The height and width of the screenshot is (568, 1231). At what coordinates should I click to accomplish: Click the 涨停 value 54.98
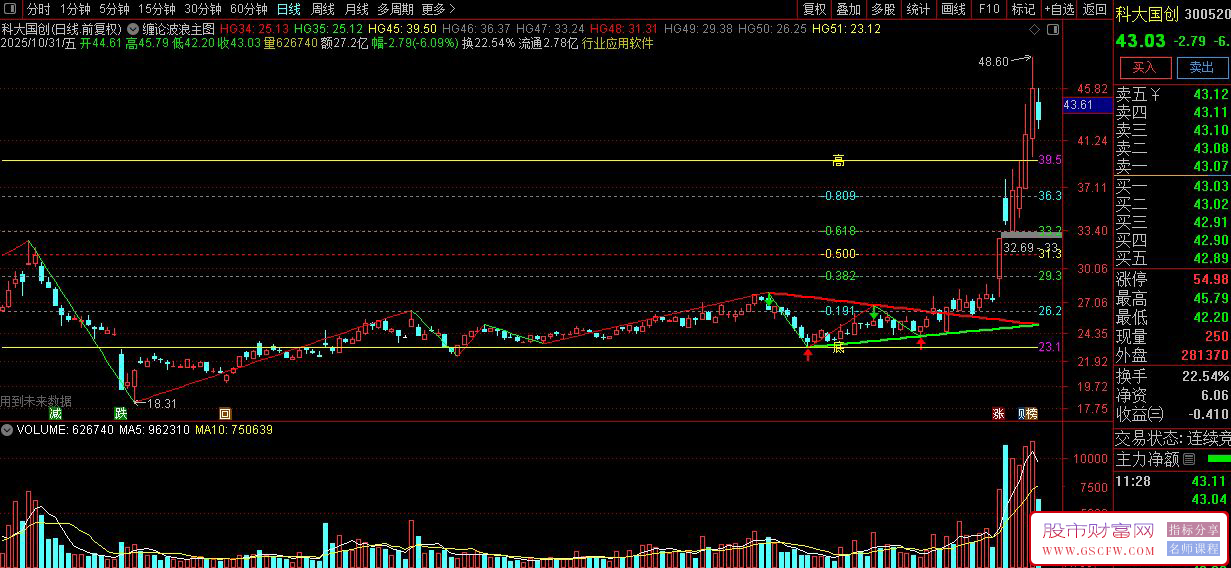pyautogui.click(x=1209, y=280)
